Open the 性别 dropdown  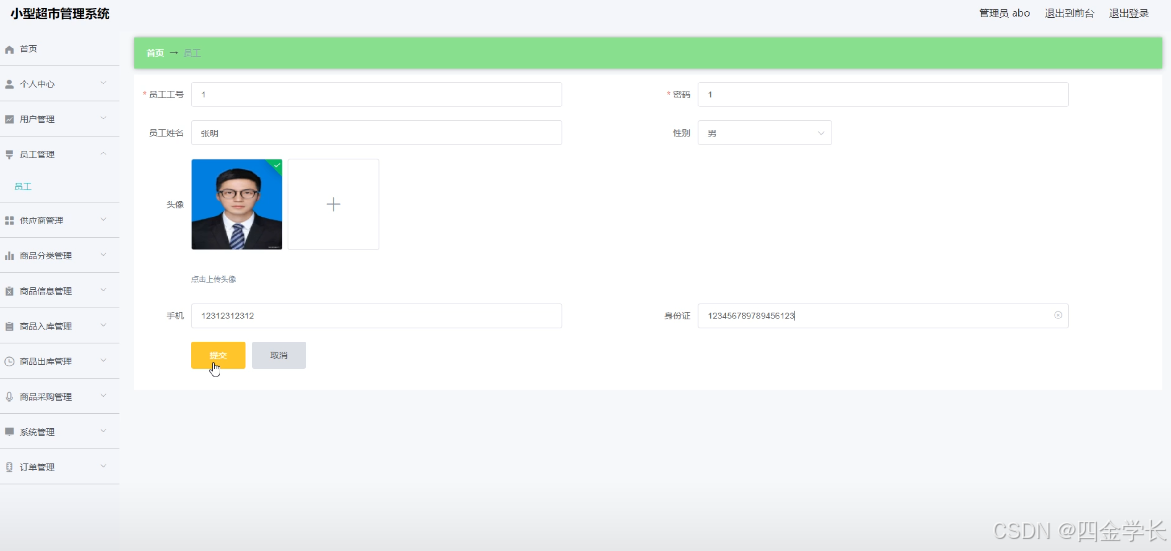point(764,133)
